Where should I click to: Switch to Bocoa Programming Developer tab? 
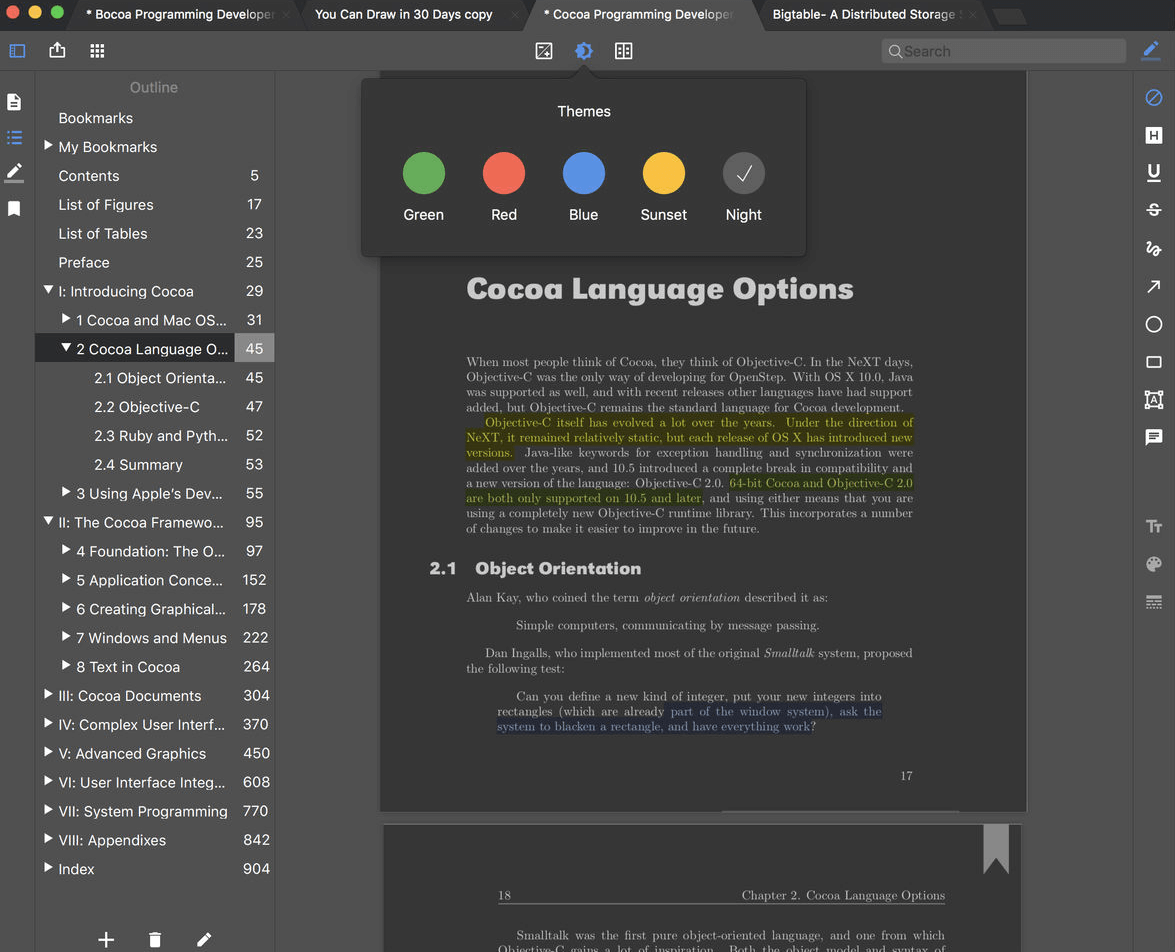[180, 14]
